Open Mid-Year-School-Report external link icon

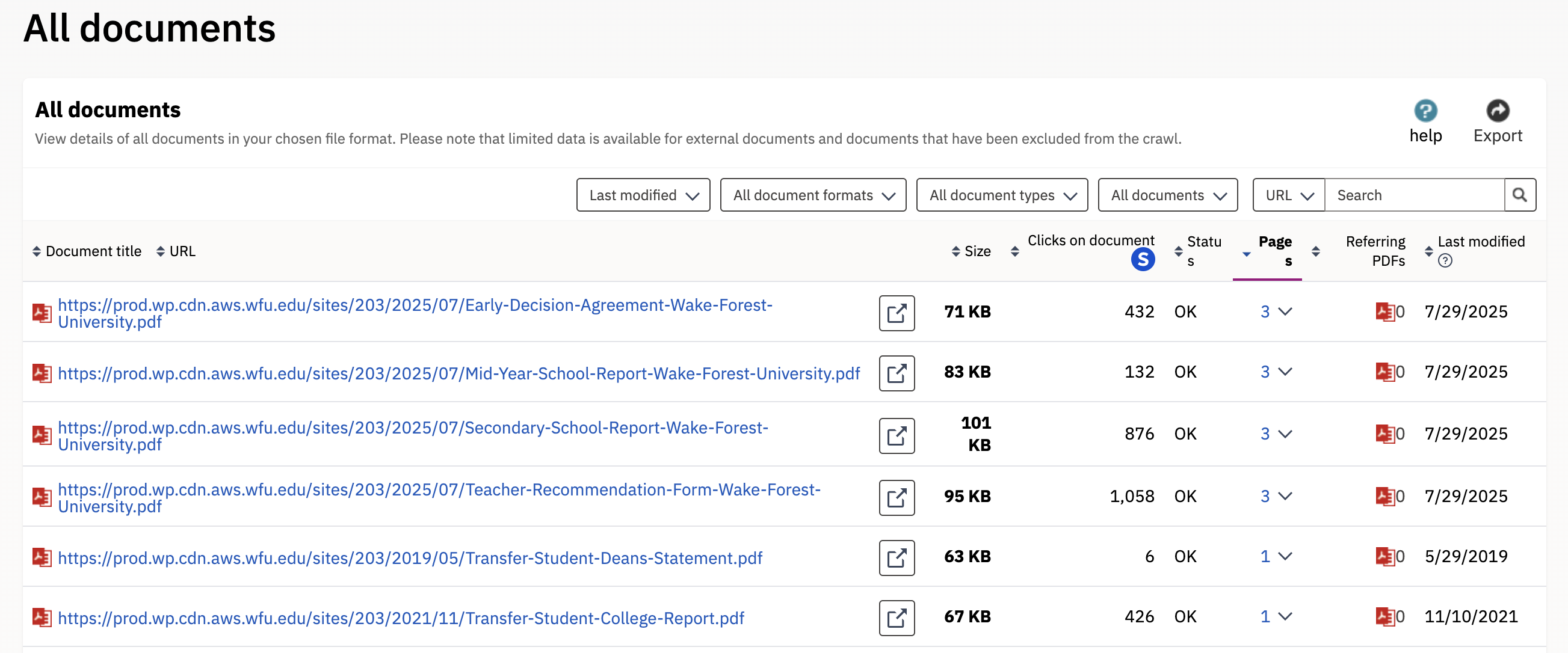pos(896,373)
